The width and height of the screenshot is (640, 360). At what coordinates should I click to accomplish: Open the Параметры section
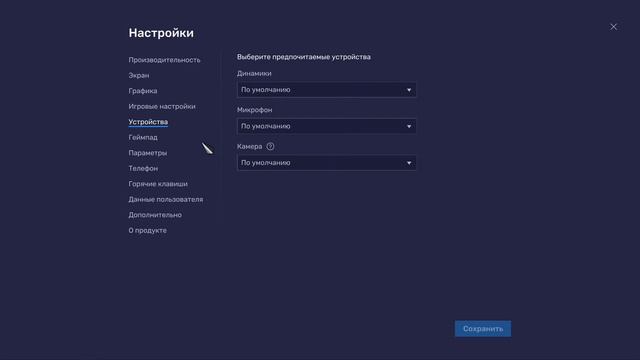148,153
